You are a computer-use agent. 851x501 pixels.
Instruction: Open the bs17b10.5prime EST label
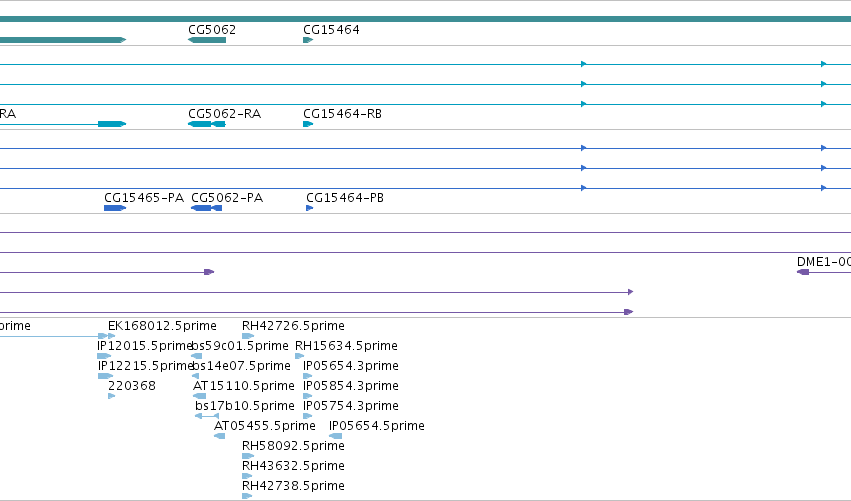click(x=245, y=407)
